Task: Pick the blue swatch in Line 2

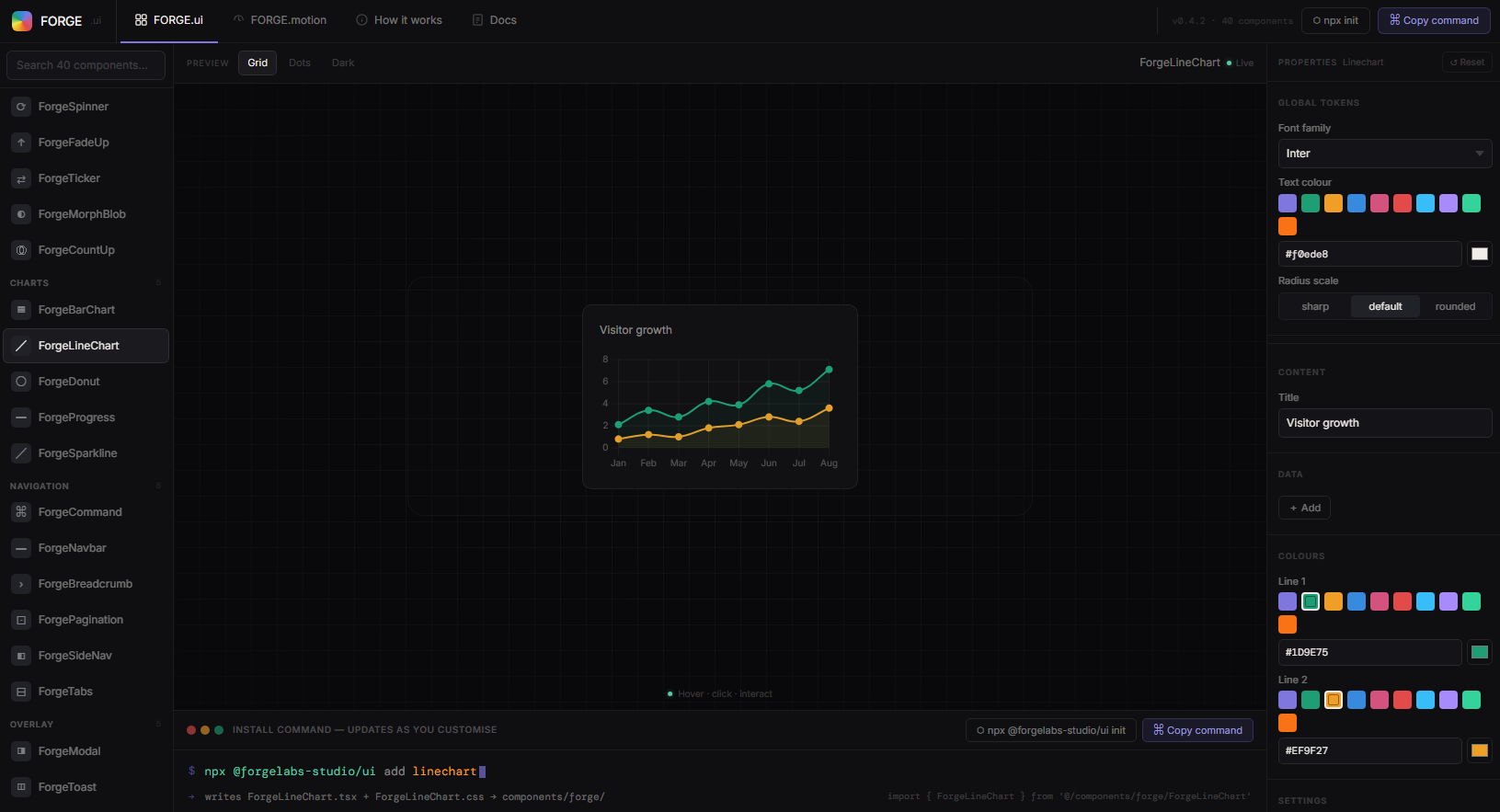Action: tap(1357, 700)
